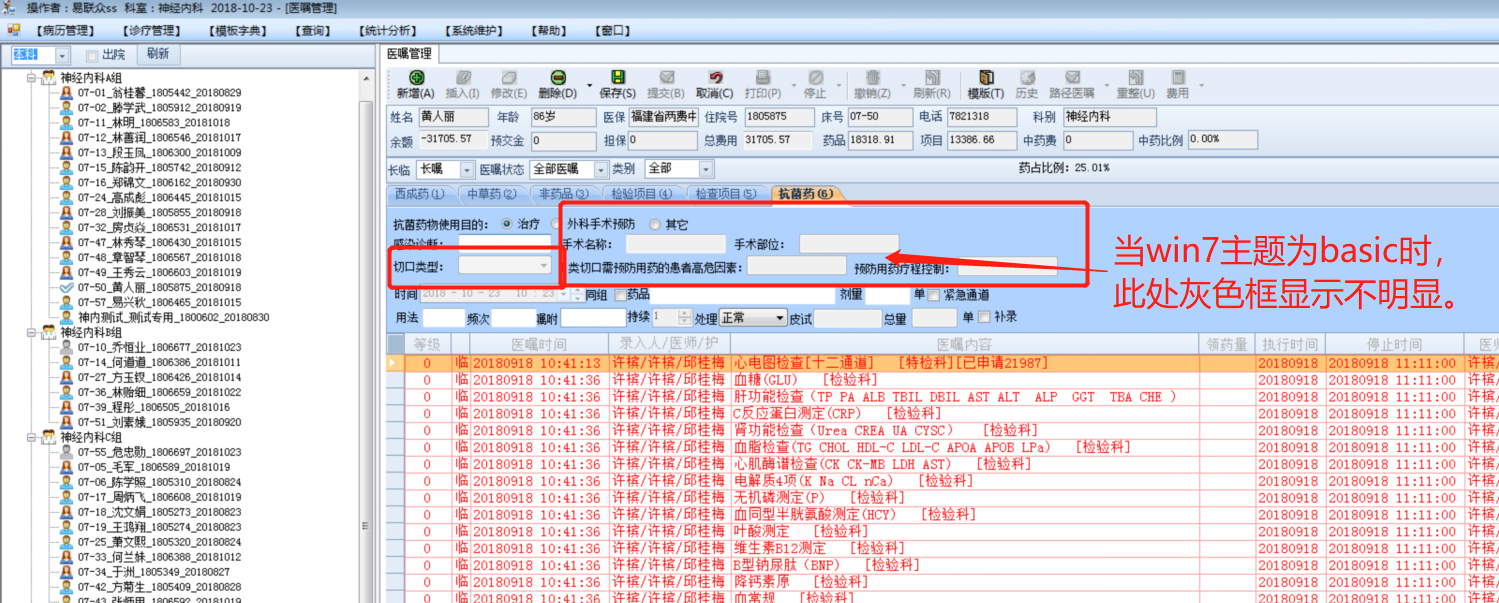Enable the 紧急通道 checkbox
This screenshot has width=1499, height=603.
(x=934, y=295)
